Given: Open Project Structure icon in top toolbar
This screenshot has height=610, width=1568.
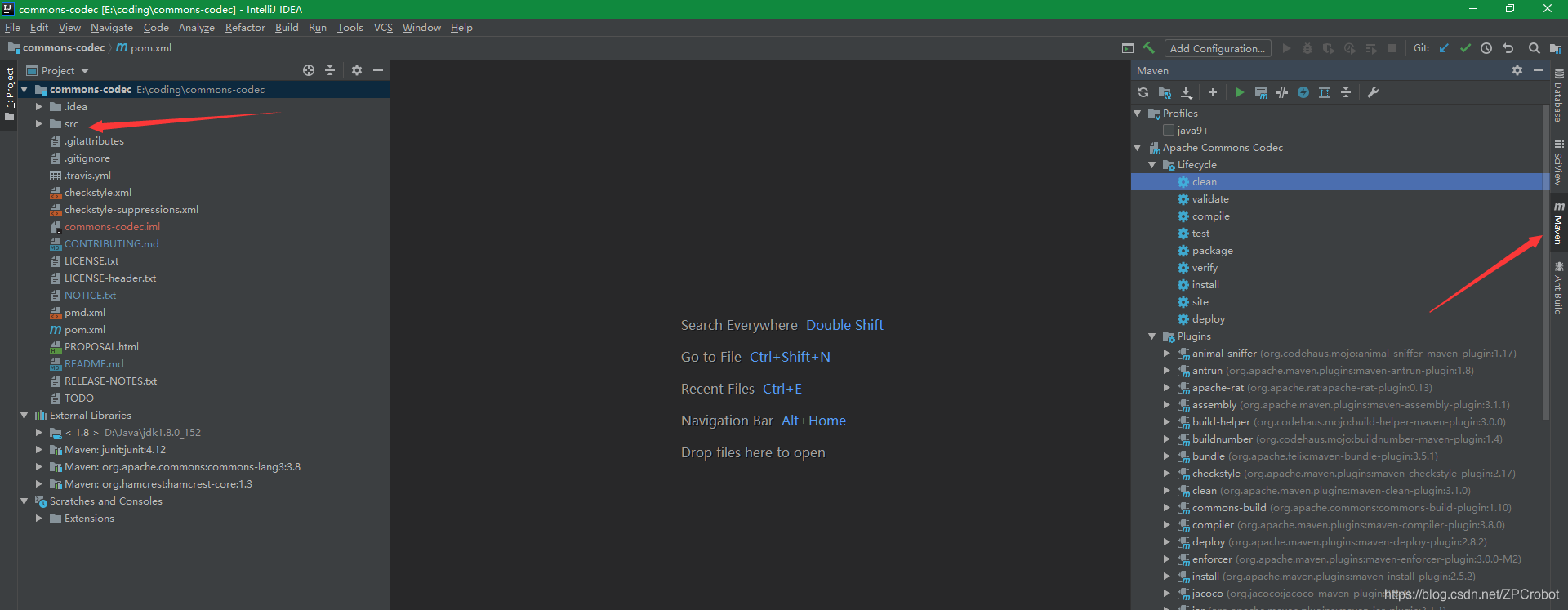Looking at the screenshot, I should (x=1555, y=48).
